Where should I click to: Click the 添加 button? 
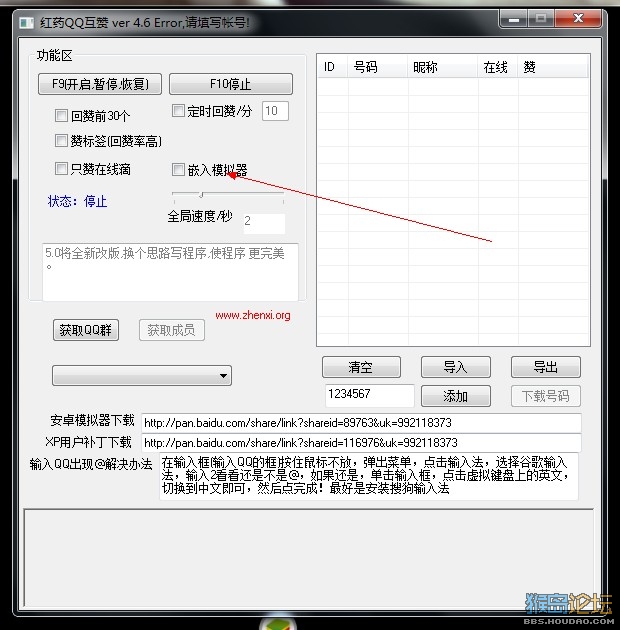(456, 396)
